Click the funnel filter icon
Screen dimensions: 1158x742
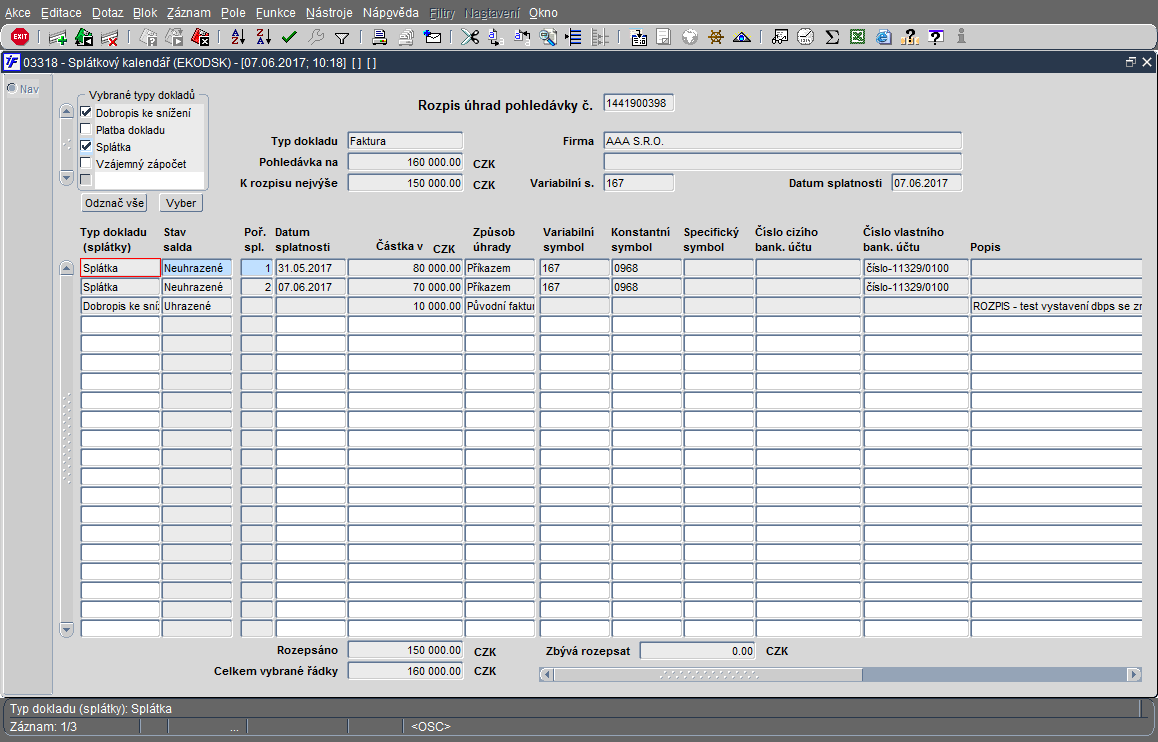[x=342, y=37]
